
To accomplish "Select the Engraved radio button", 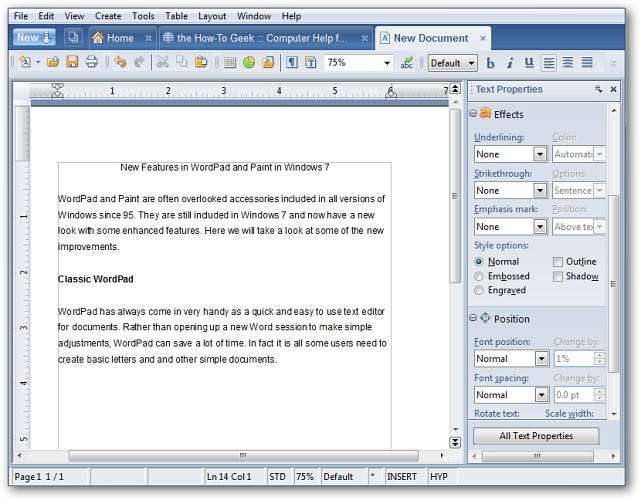I will 481,290.
